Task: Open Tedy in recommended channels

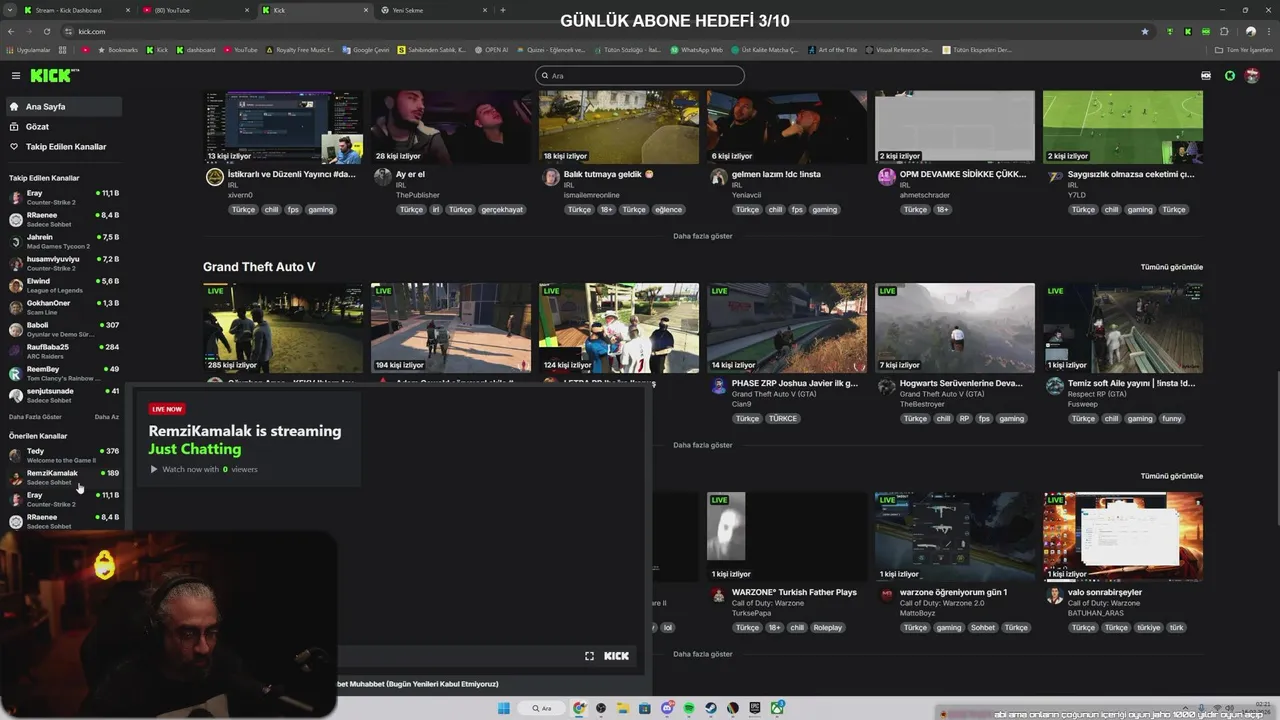Action: pos(63,455)
